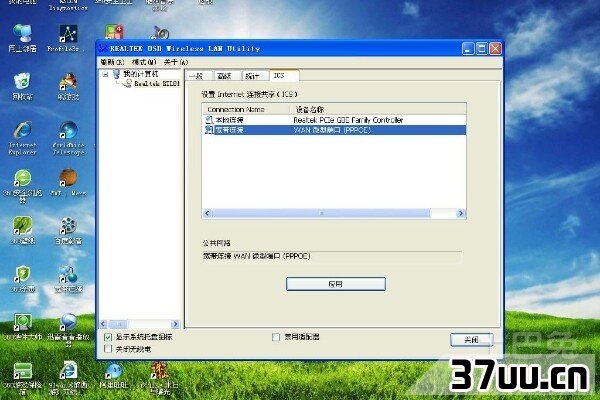
Task: Open the brown planet desktop shortcut
Action: point(68,178)
